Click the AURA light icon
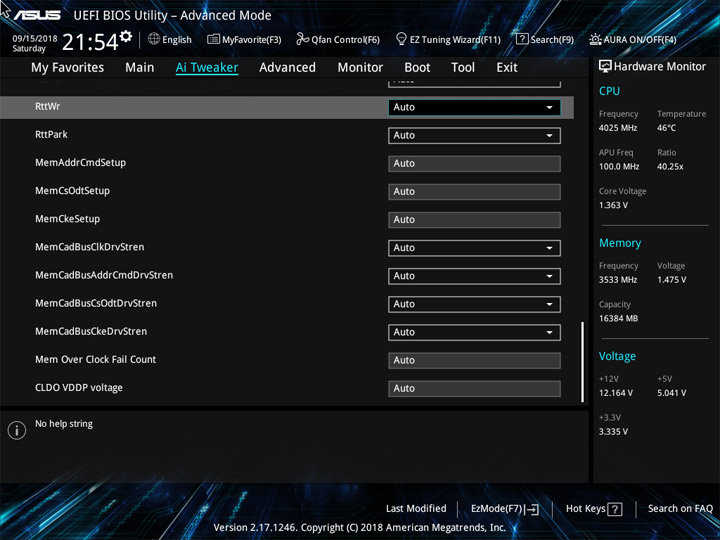This screenshot has height=540, width=720. (595, 39)
